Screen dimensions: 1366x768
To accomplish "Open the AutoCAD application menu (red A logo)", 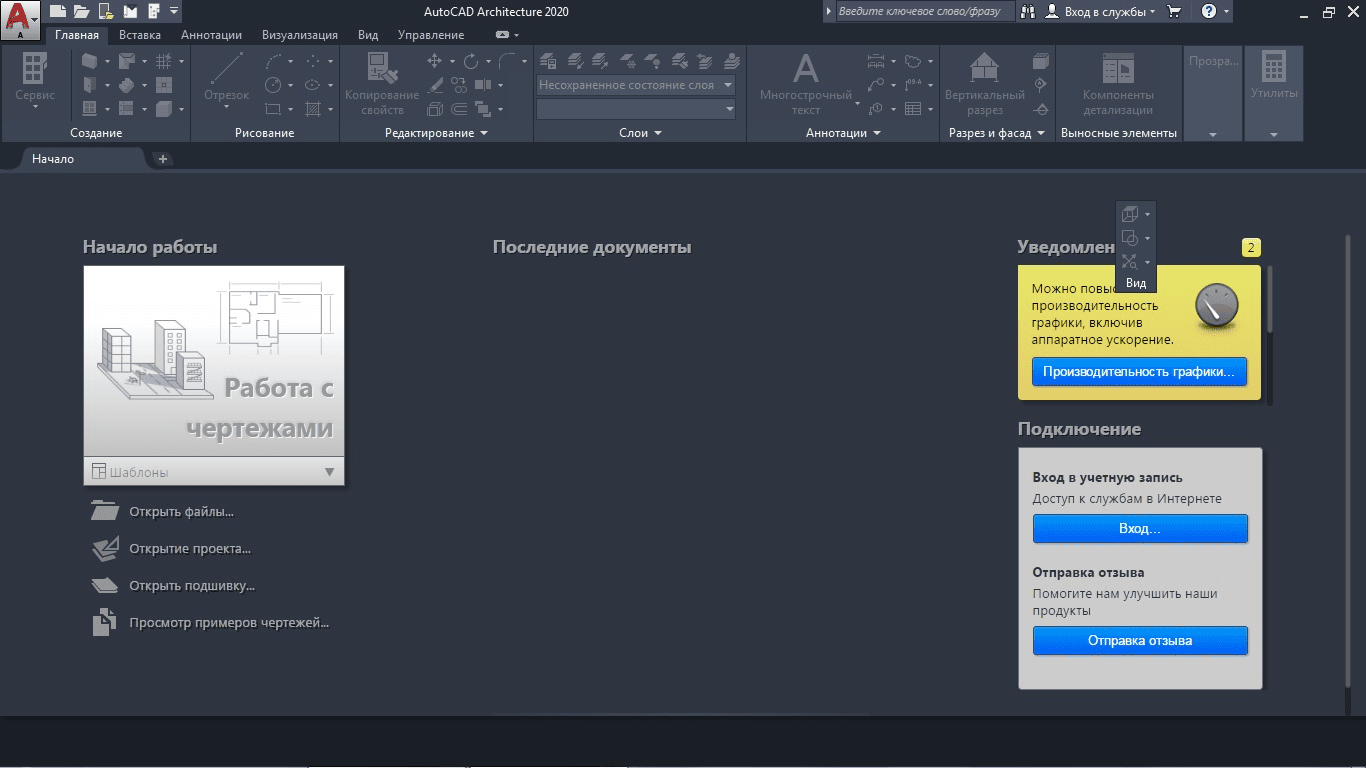I will click(20, 19).
